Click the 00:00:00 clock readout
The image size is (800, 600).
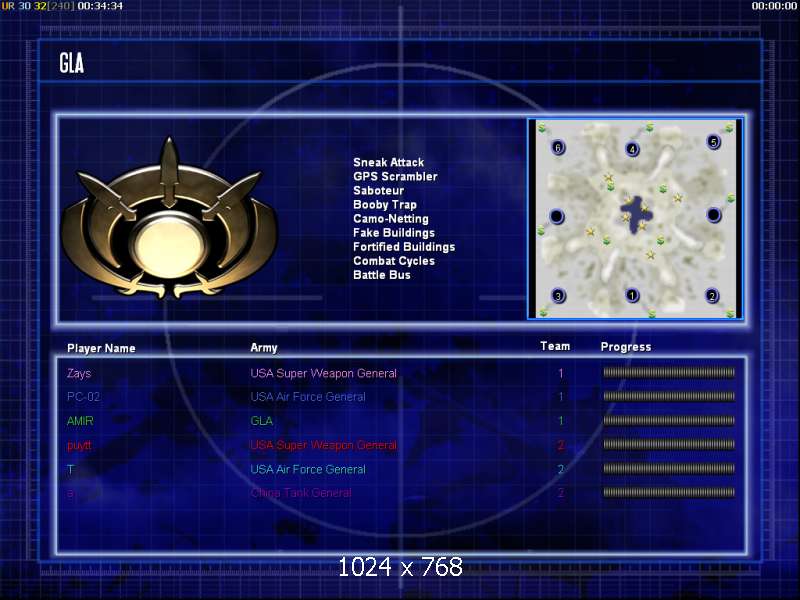(x=774, y=6)
